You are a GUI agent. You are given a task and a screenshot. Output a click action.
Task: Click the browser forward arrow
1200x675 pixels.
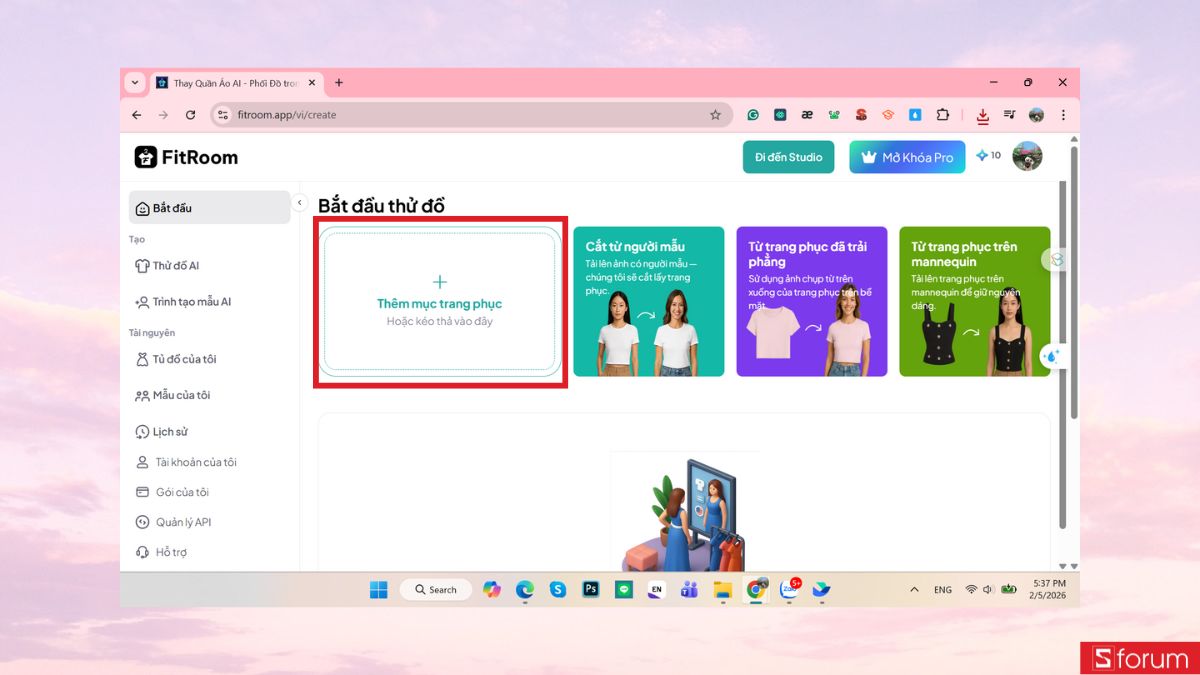coord(163,115)
